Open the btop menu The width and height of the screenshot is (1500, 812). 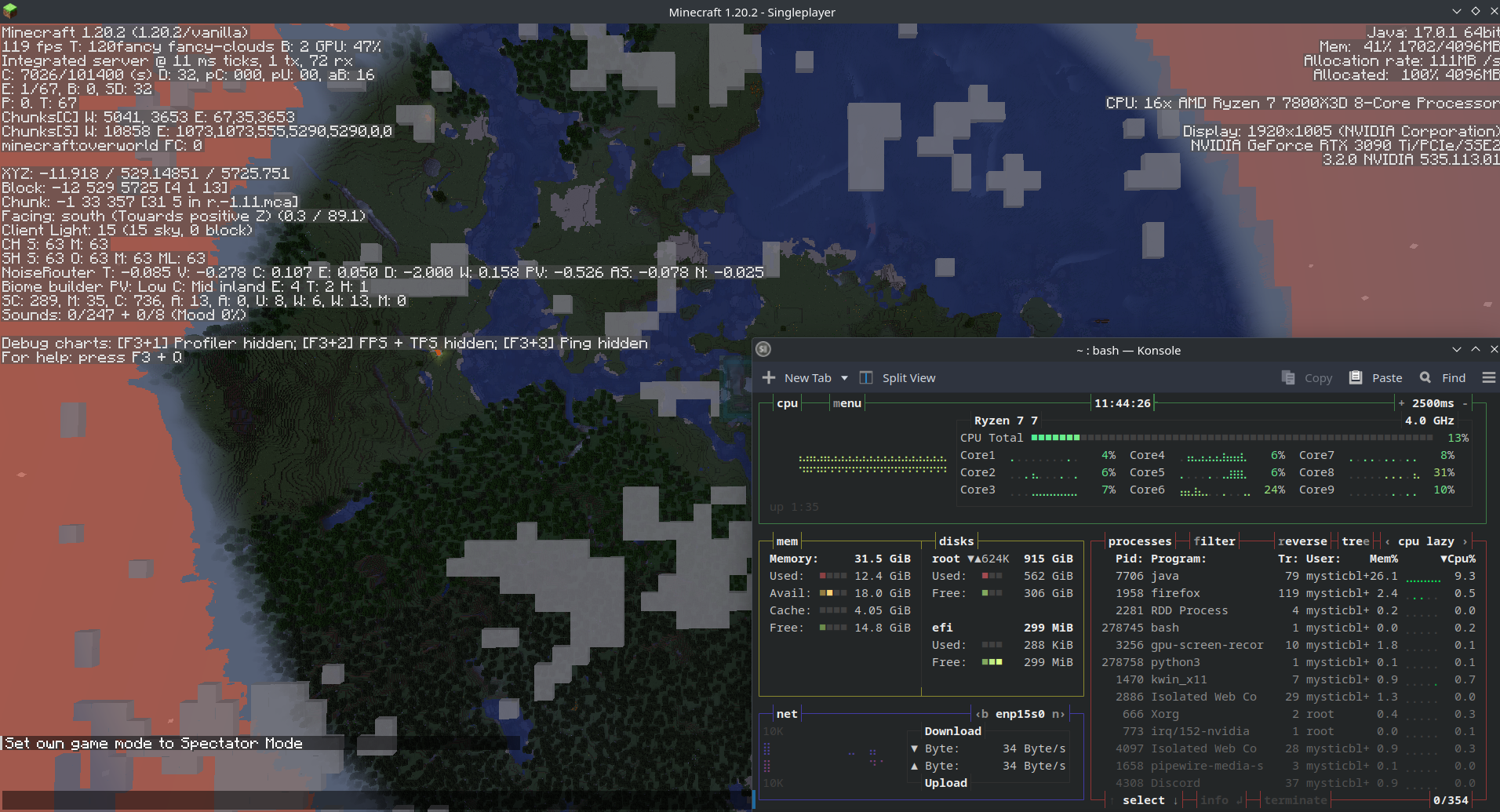pos(846,403)
